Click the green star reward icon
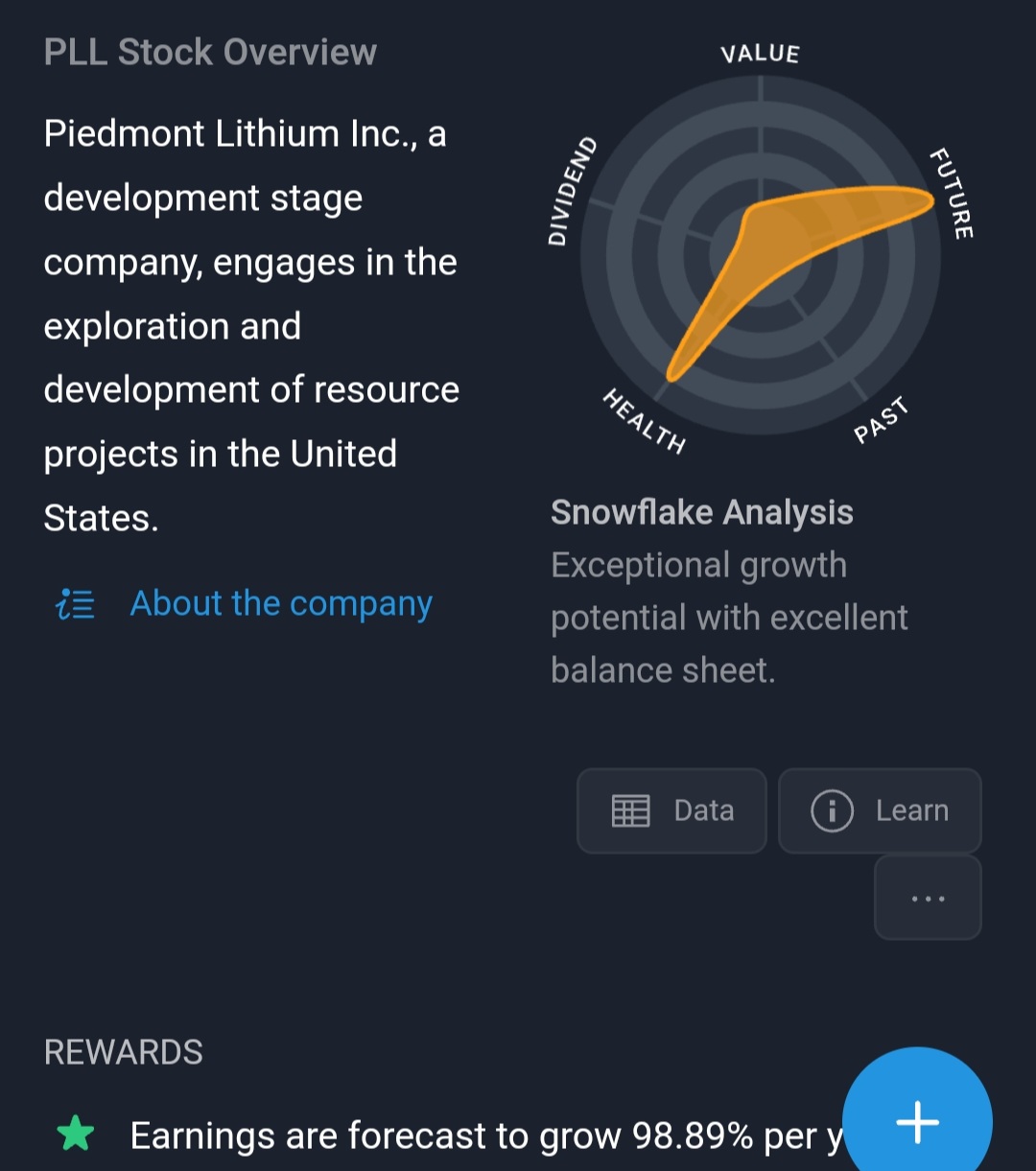The height and width of the screenshot is (1171, 1036). 76,1136
